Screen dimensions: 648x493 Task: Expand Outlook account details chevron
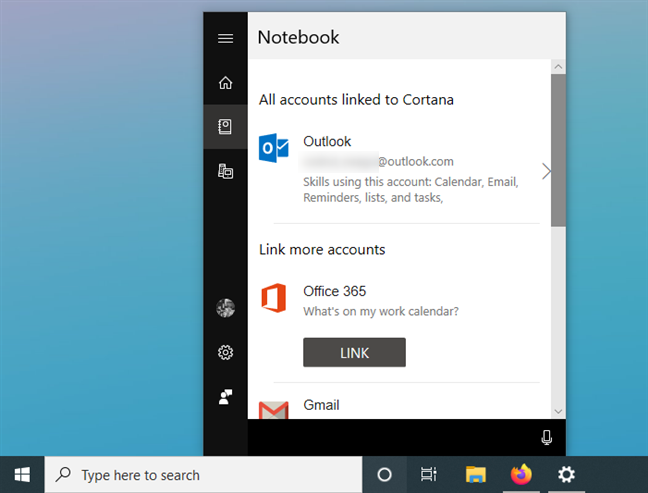click(x=546, y=171)
